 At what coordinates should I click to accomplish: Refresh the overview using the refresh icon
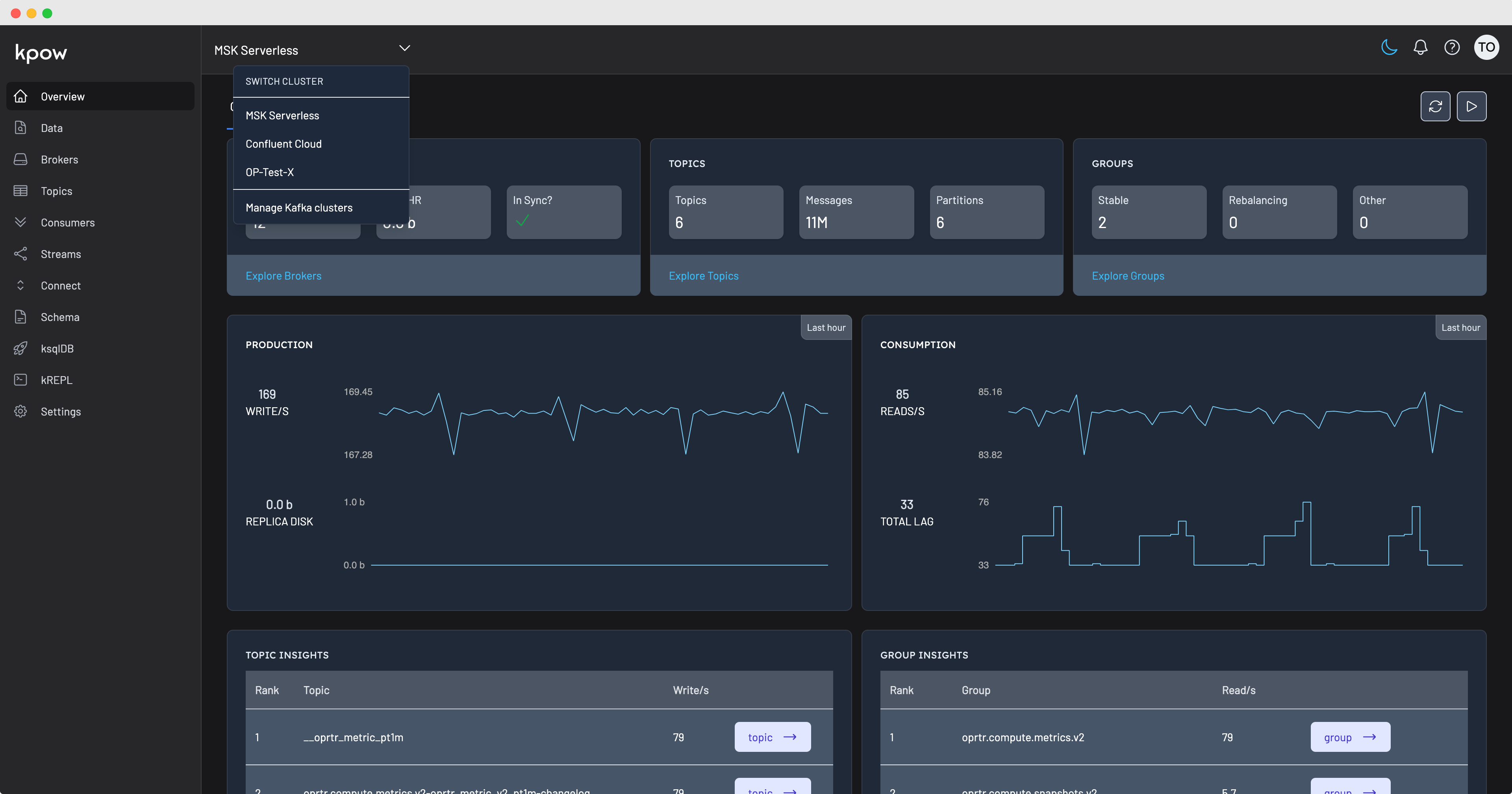coord(1436,106)
